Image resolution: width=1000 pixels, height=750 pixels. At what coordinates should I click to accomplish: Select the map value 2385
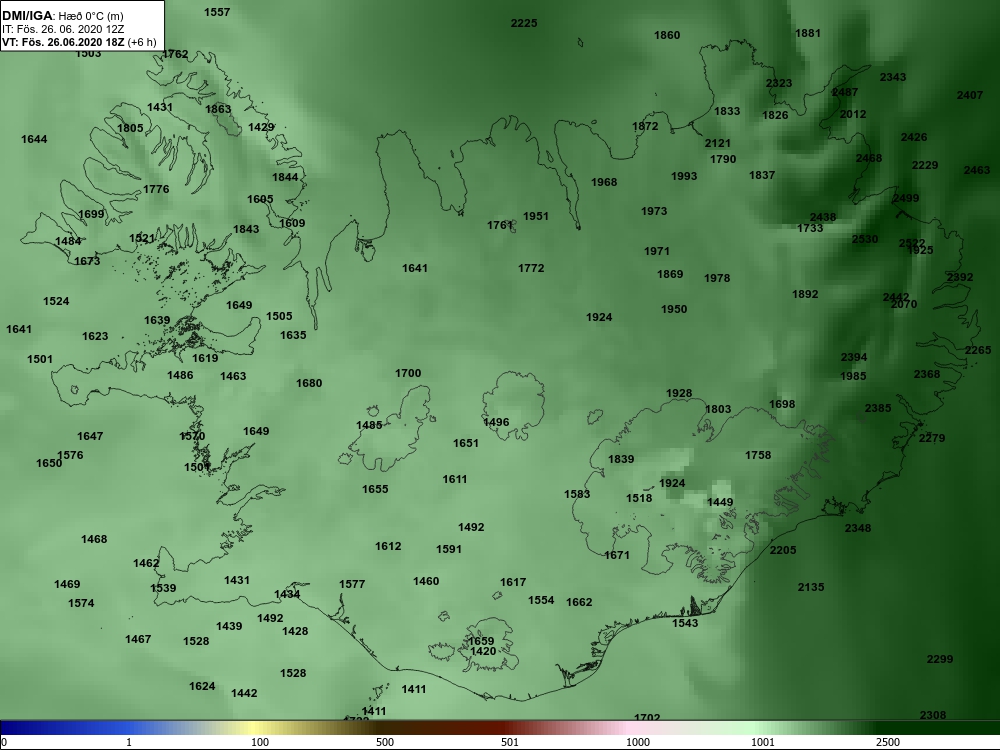(878, 408)
